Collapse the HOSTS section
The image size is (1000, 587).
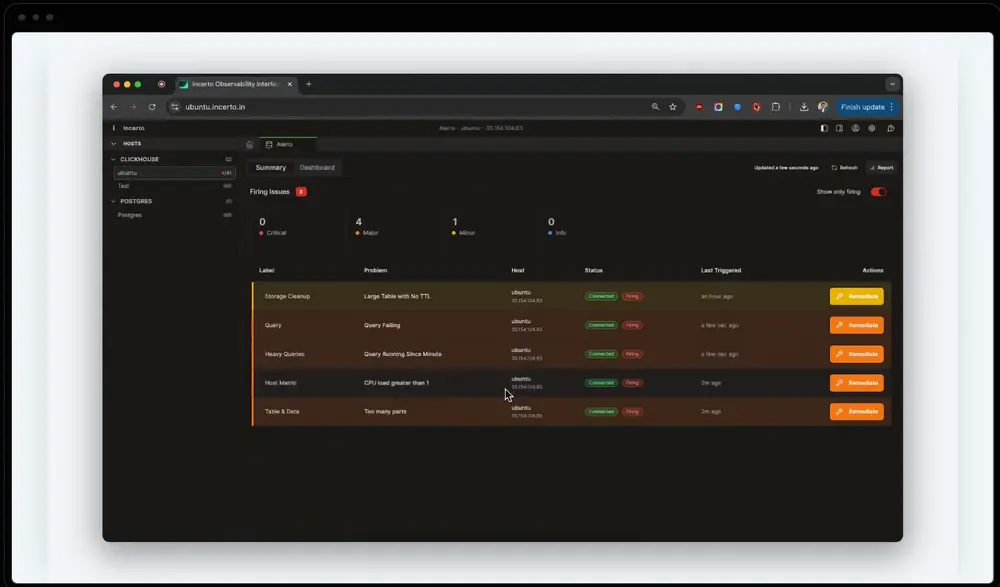pyautogui.click(x=114, y=144)
